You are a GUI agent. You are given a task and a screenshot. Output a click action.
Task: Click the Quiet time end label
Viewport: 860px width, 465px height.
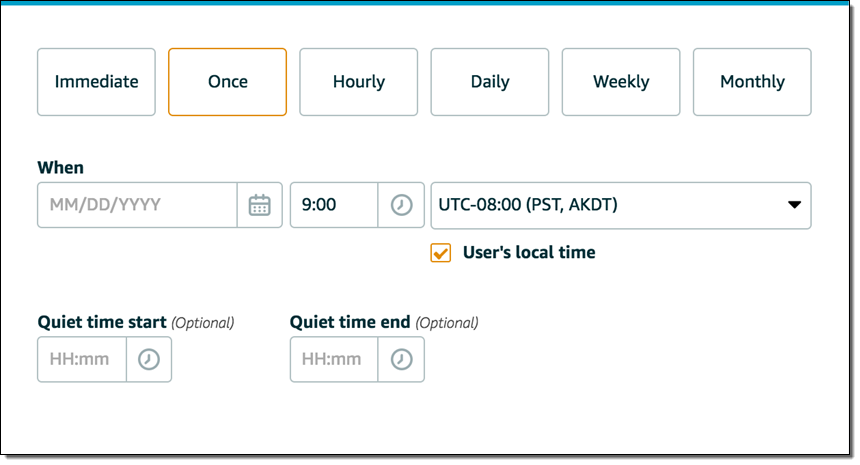click(350, 322)
